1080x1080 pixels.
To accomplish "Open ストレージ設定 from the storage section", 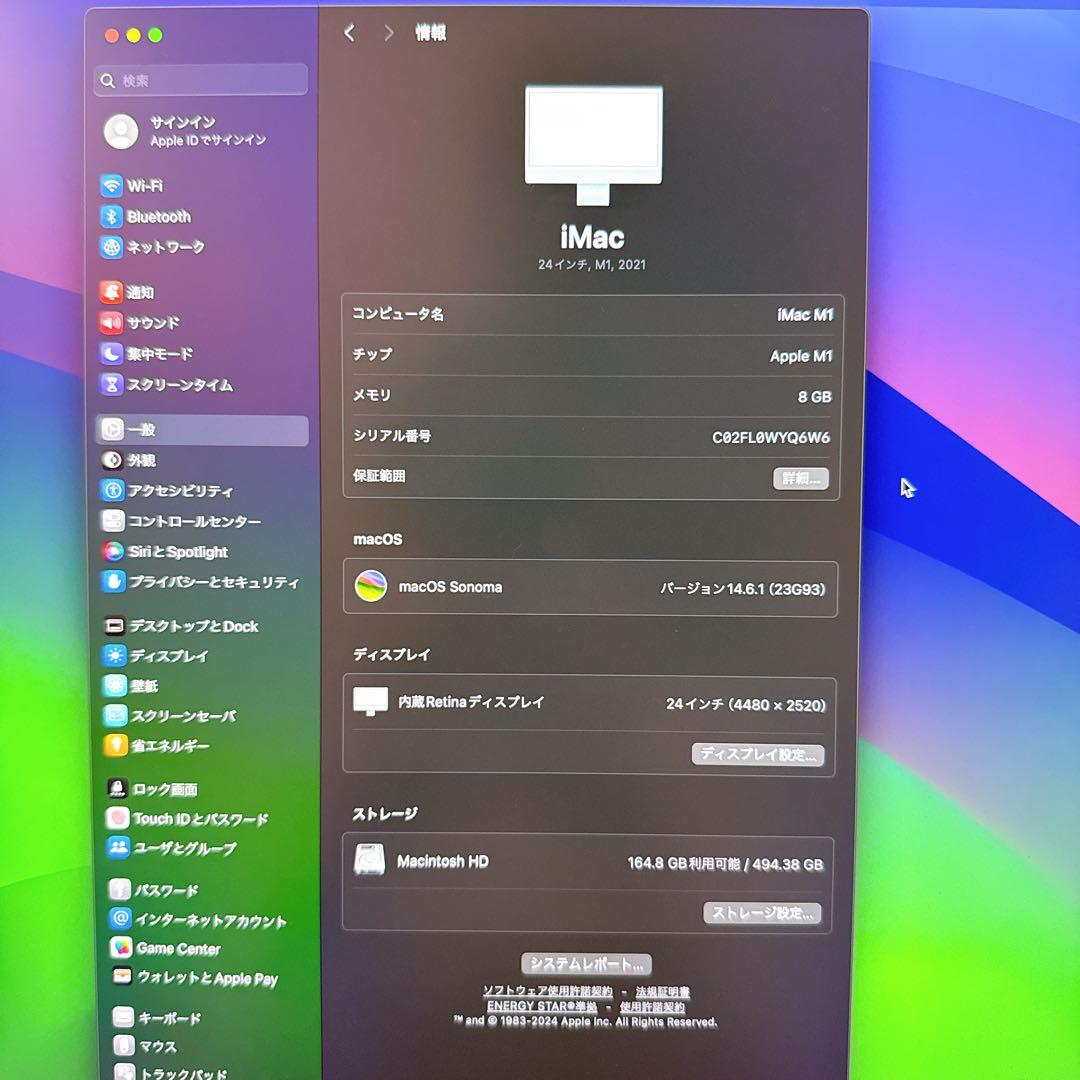I will pos(762,913).
